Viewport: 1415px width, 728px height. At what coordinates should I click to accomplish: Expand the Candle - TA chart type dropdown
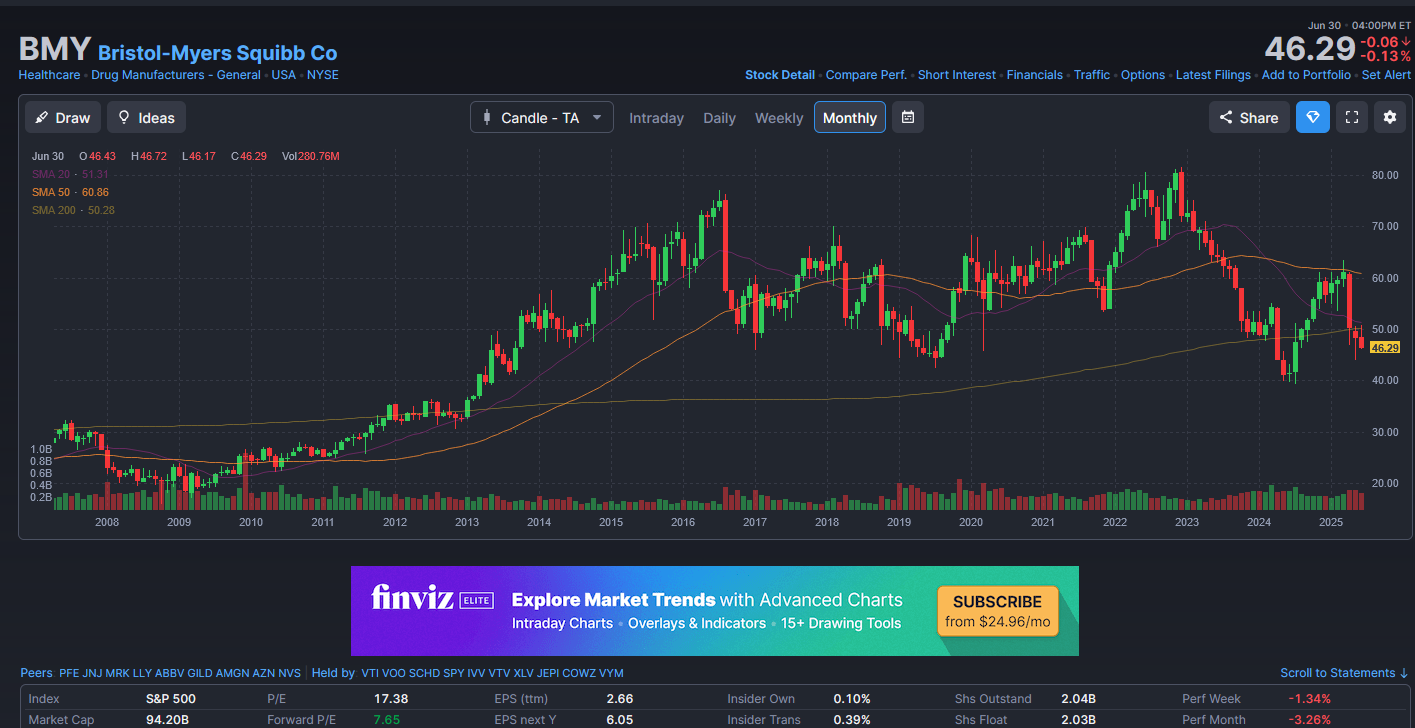tap(541, 117)
